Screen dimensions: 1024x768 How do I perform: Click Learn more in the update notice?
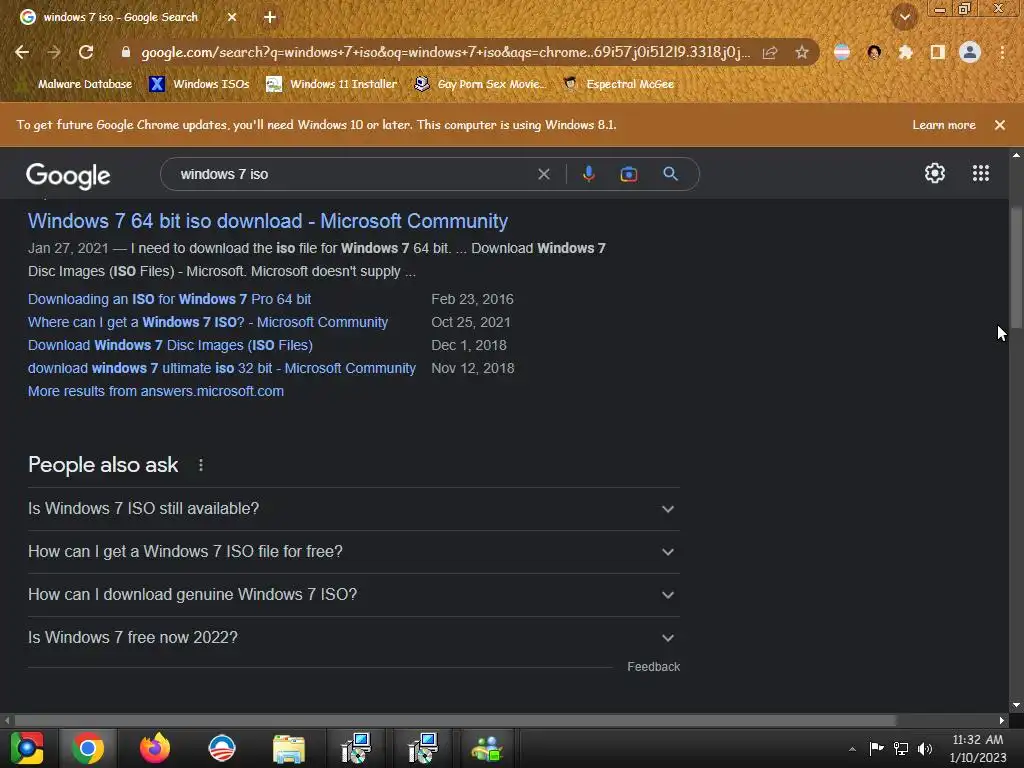tap(944, 125)
